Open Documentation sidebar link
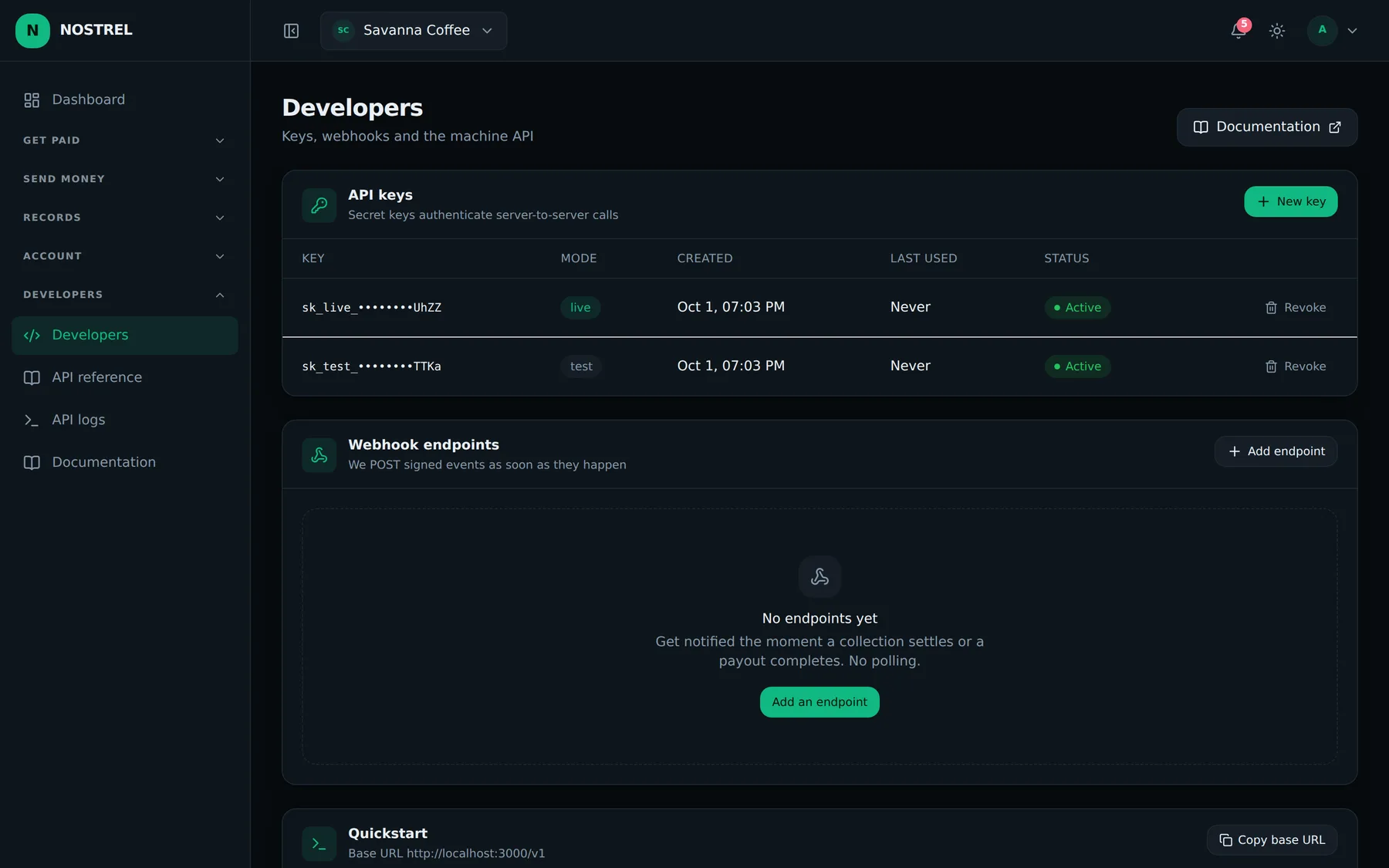The image size is (1389, 868). (x=125, y=462)
